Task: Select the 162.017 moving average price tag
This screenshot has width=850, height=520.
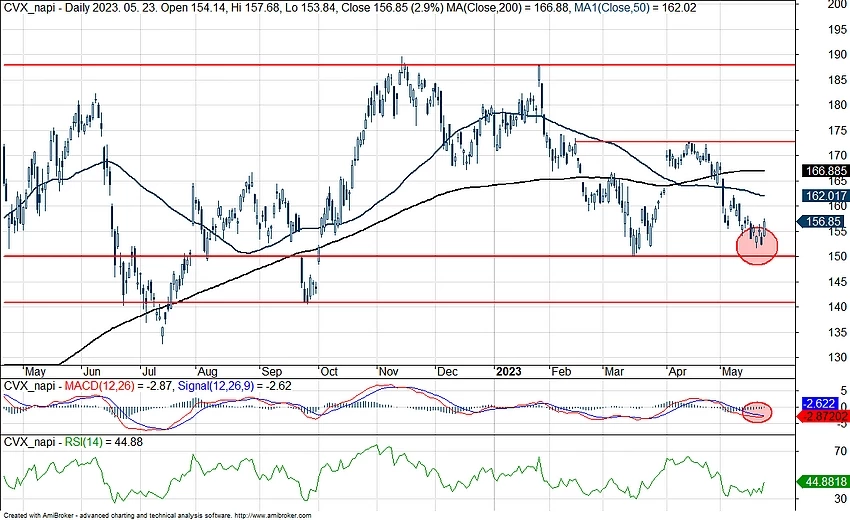Action: coord(826,196)
